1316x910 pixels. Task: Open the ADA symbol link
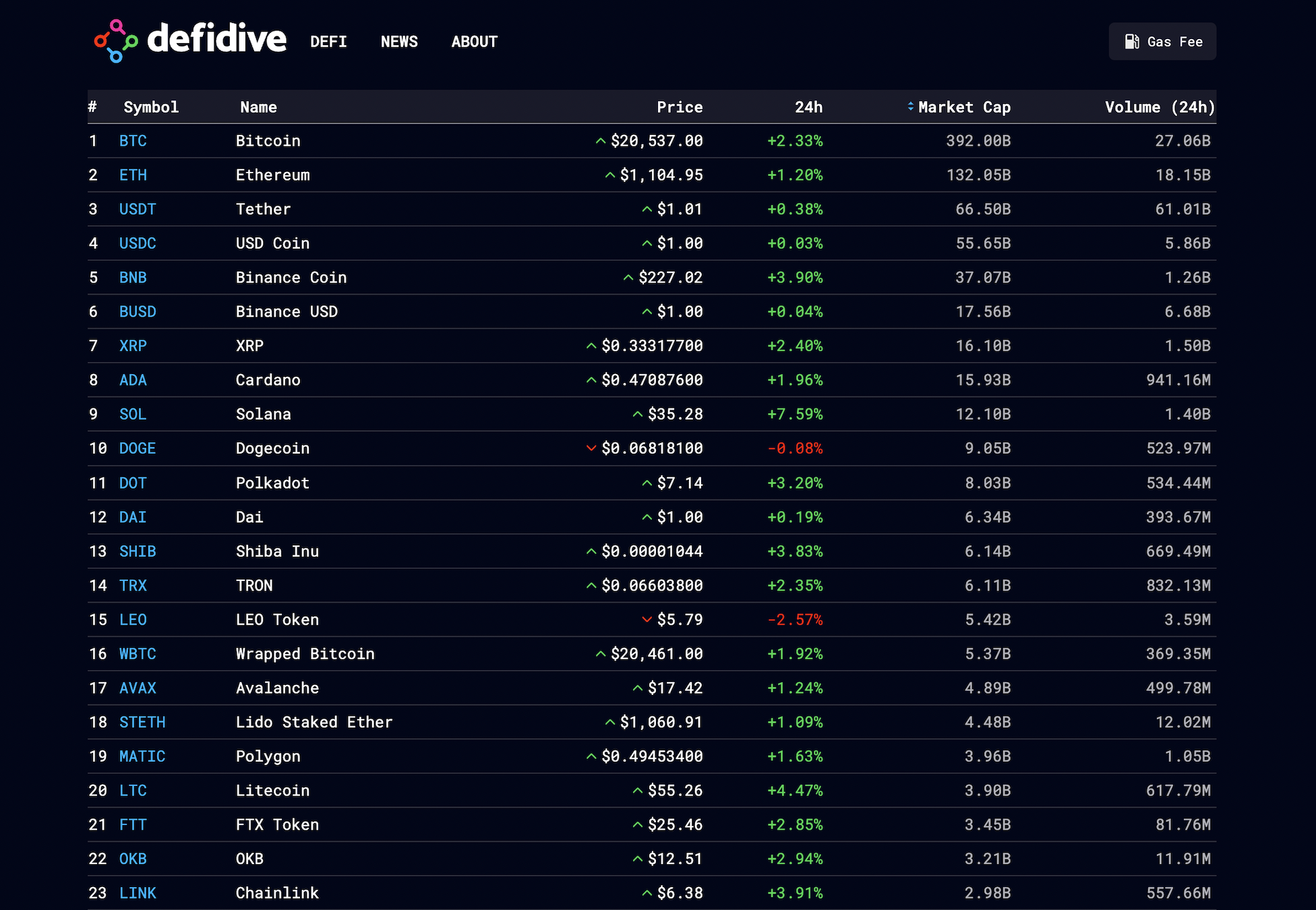click(x=133, y=380)
